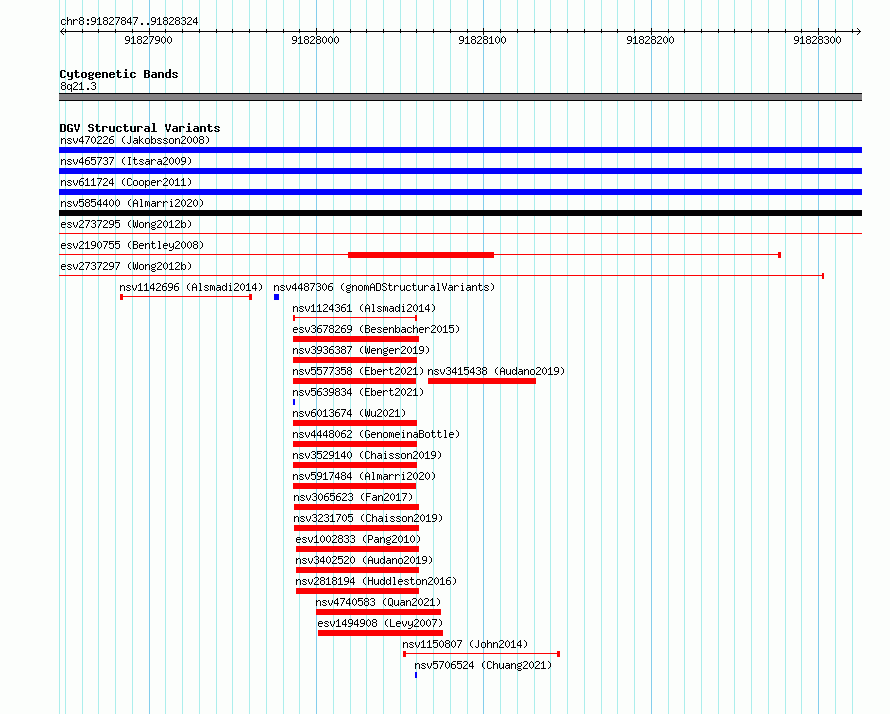Click ruler position 91827900

pos(148,40)
